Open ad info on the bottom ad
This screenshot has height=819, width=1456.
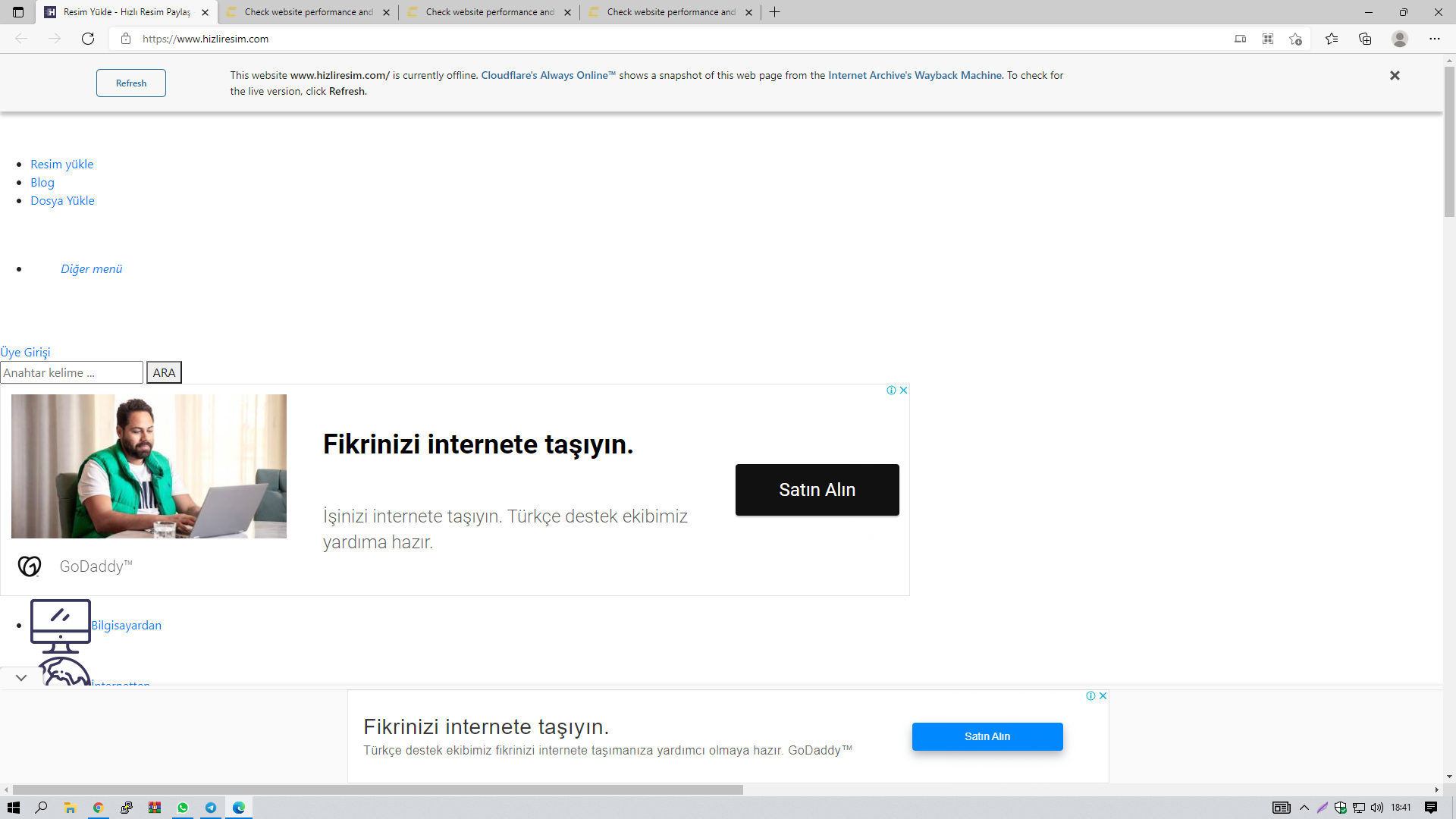(1090, 695)
